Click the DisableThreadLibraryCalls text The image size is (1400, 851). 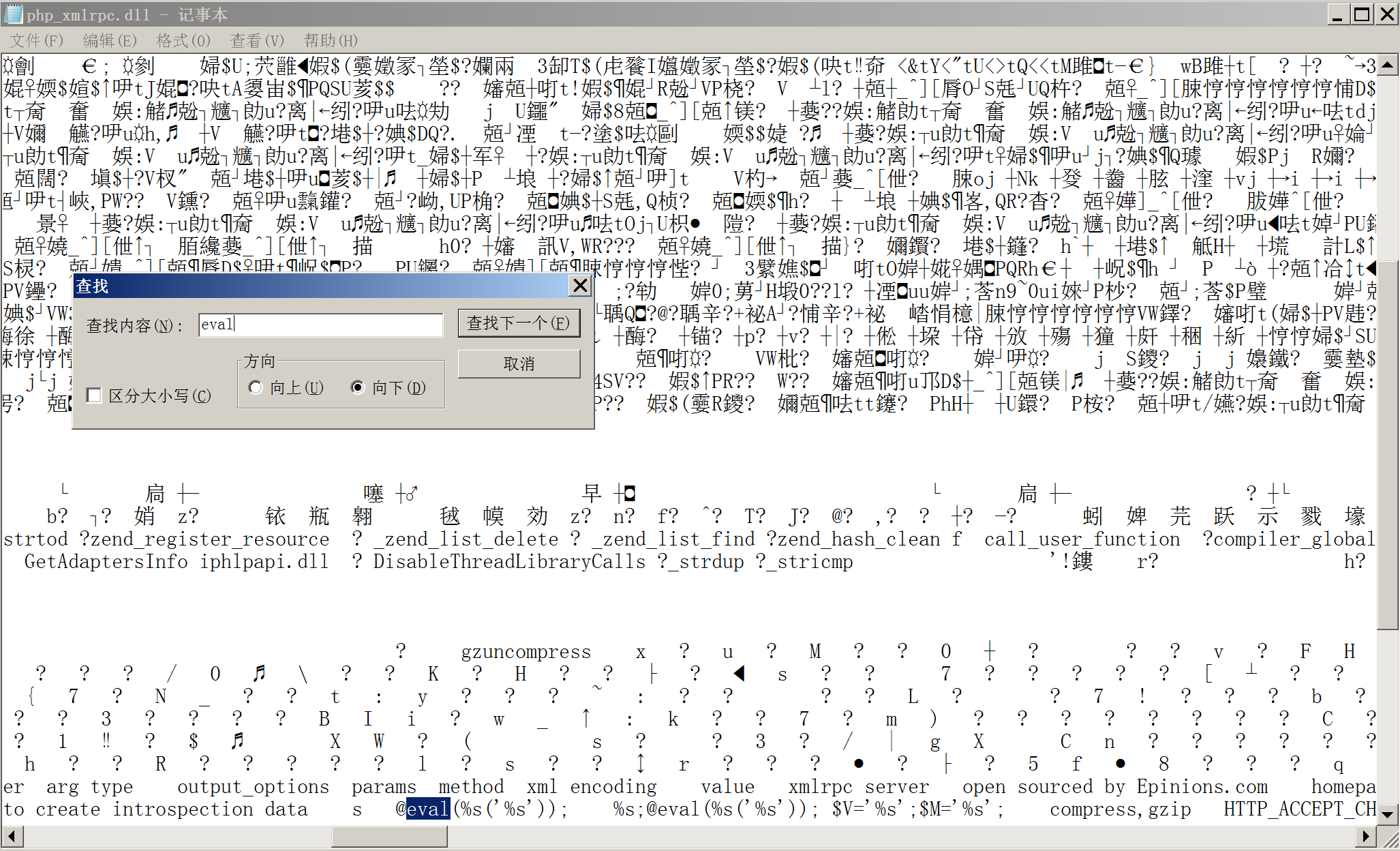pos(509,561)
